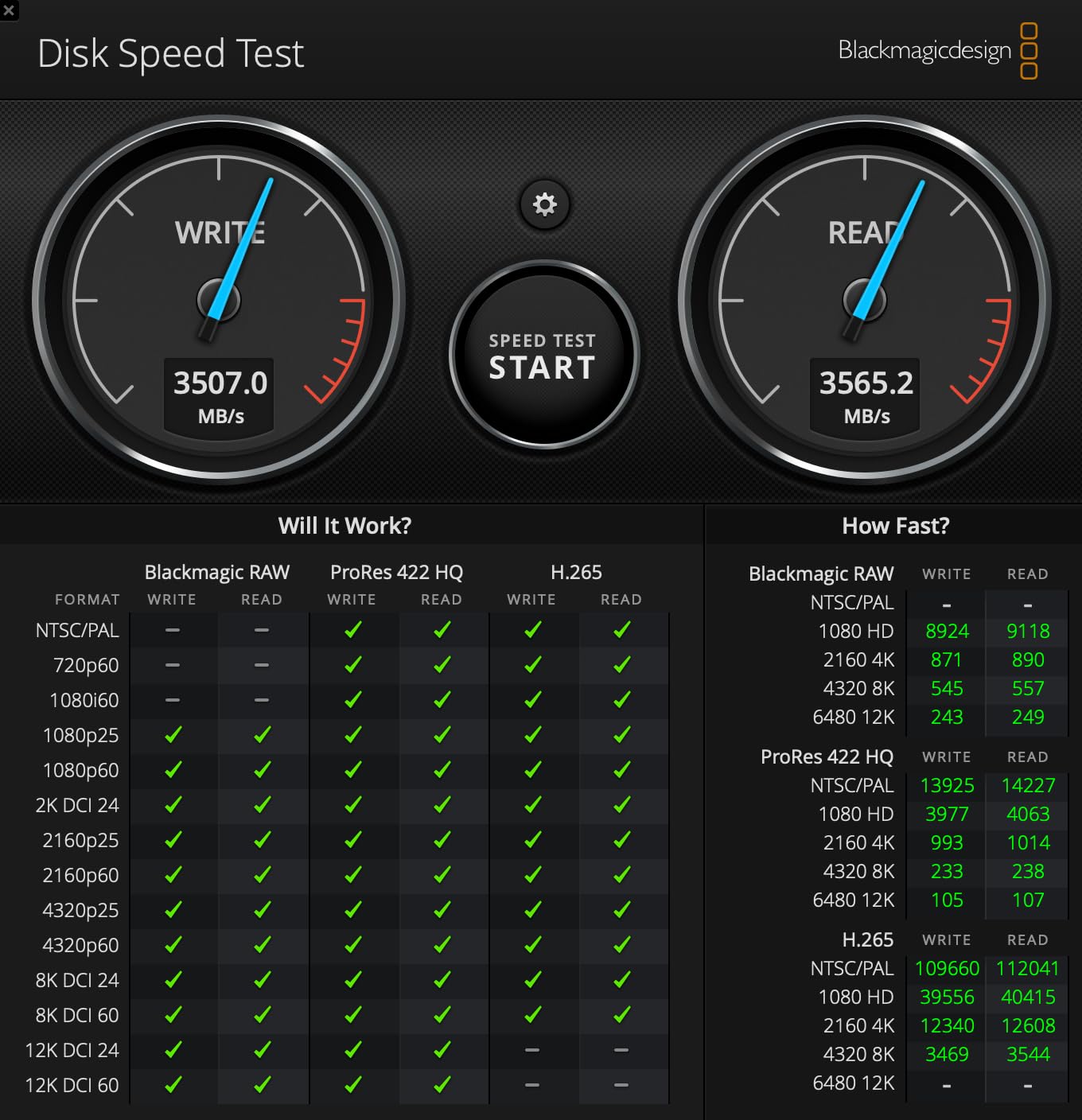This screenshot has height=1120, width=1082.
Task: Click Blackmagic RAW read checkmark for 8K DCI 24
Action: point(262,979)
